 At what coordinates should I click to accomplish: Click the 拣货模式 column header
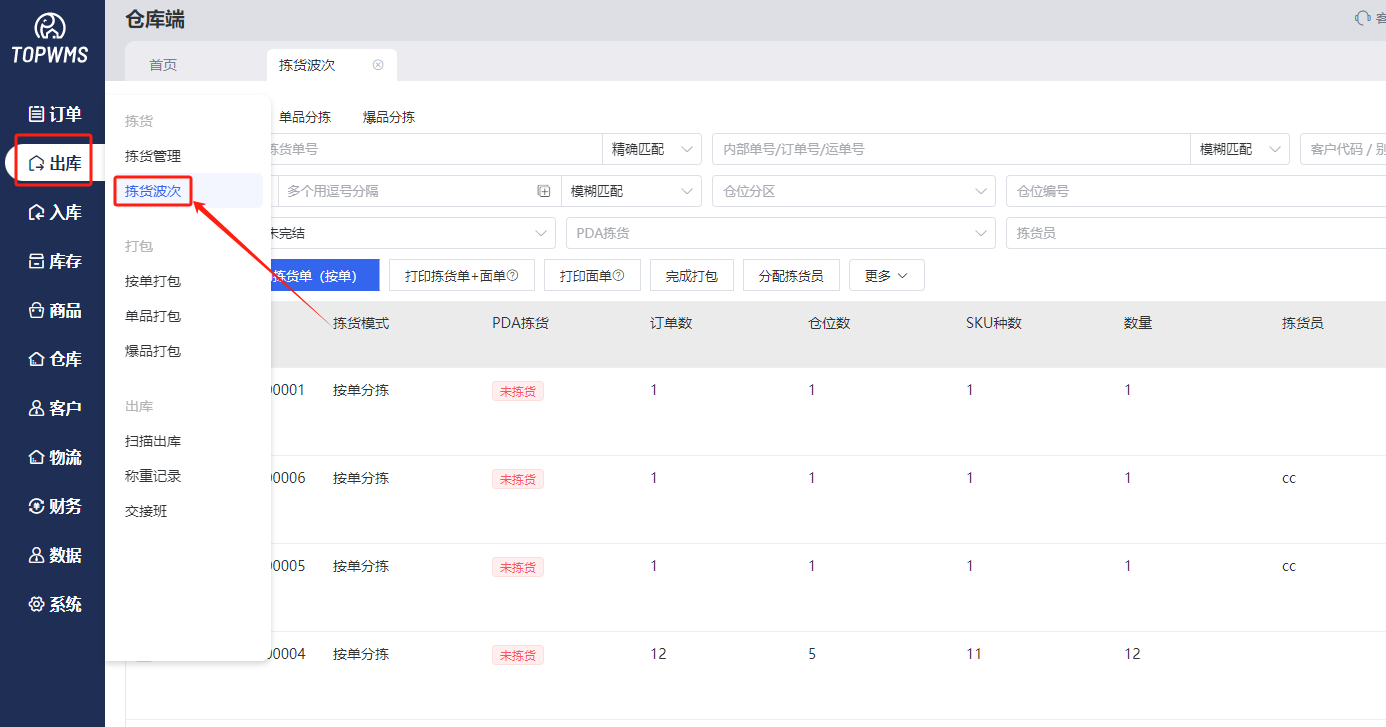tap(361, 323)
